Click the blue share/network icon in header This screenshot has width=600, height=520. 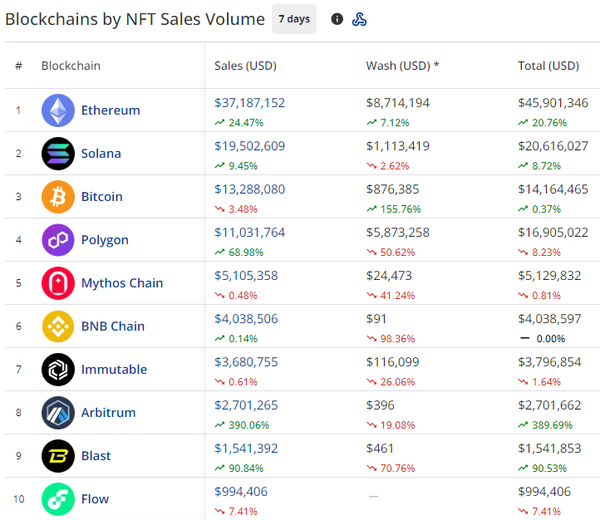360,19
